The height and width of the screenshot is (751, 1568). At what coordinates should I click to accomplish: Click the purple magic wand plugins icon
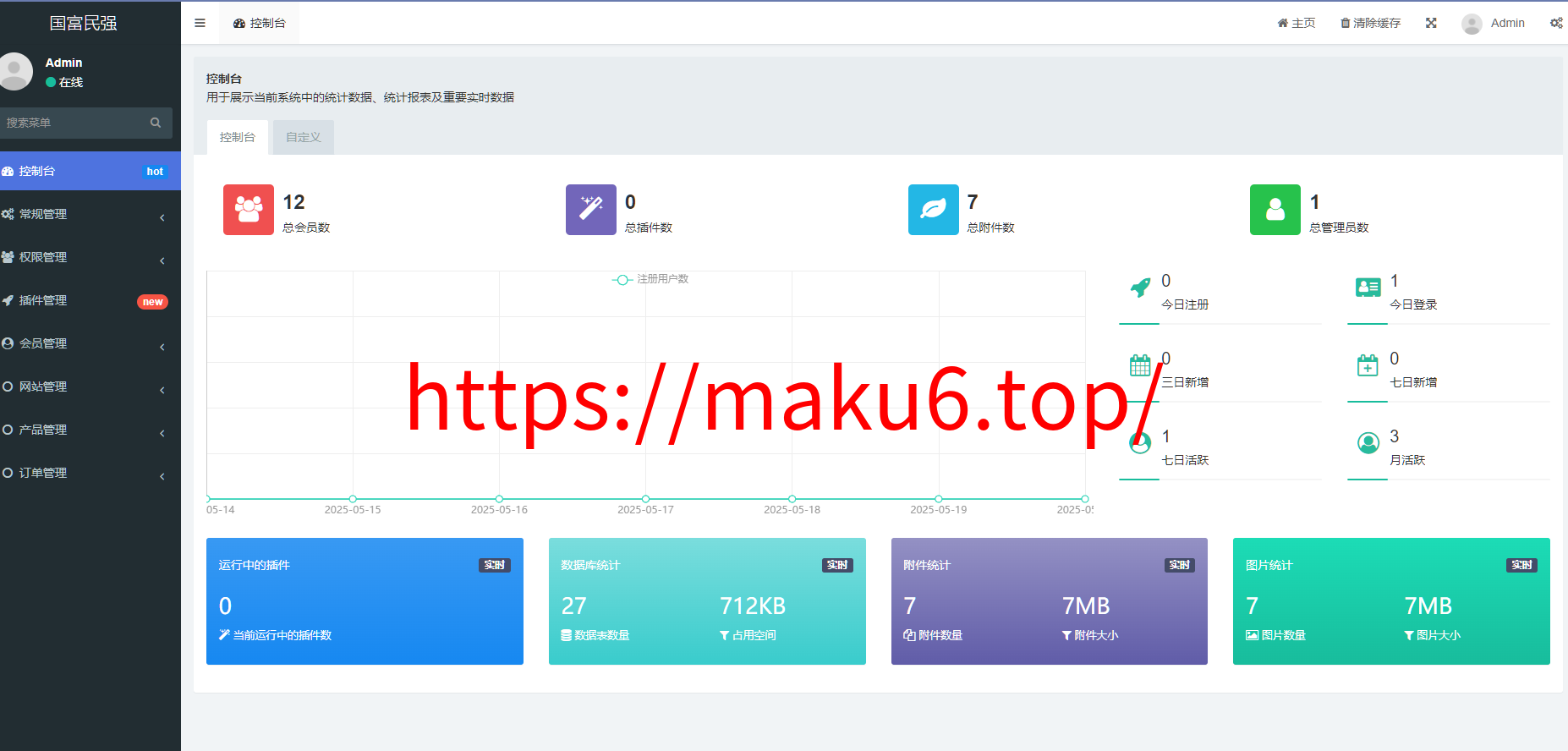coord(591,210)
